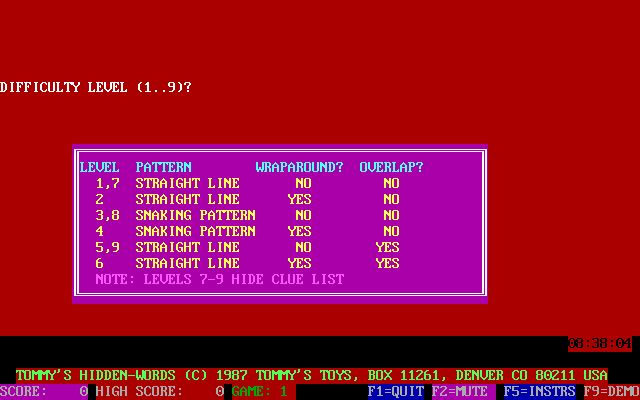Mute sound with F2=MUTE
640x400 pixels.
point(463,392)
